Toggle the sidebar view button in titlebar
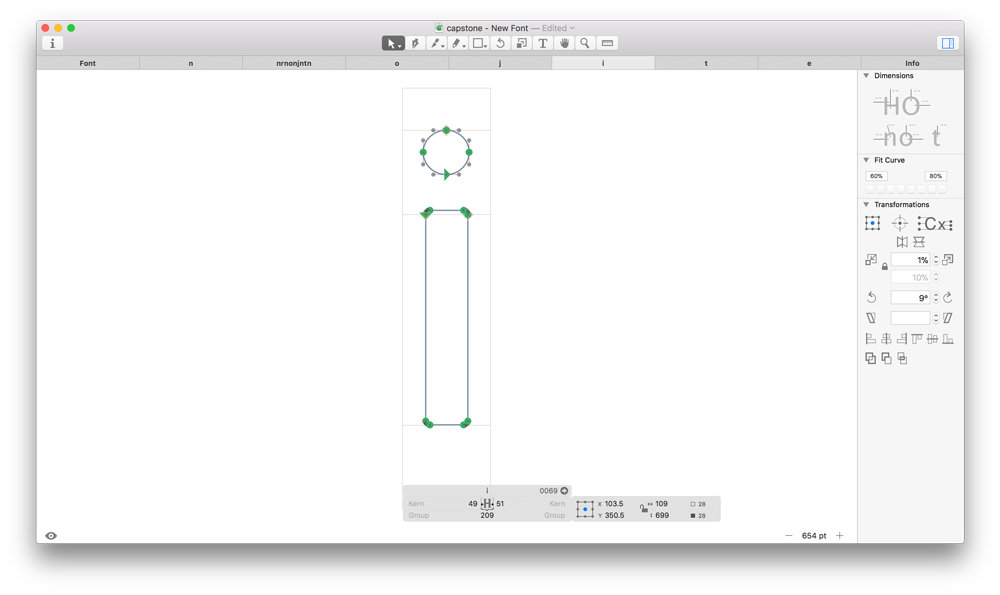 coord(946,42)
